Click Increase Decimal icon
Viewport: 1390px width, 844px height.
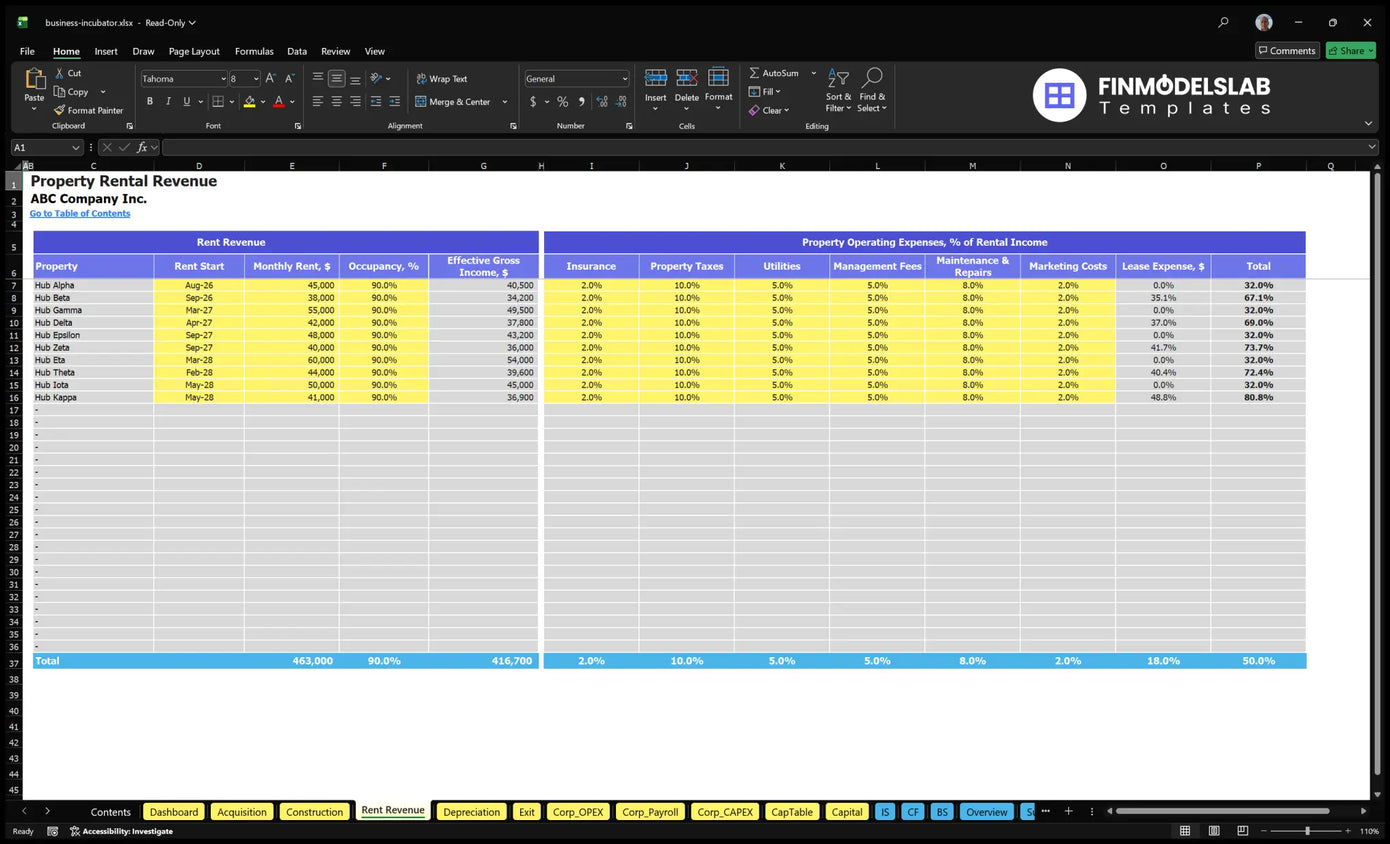coord(602,101)
